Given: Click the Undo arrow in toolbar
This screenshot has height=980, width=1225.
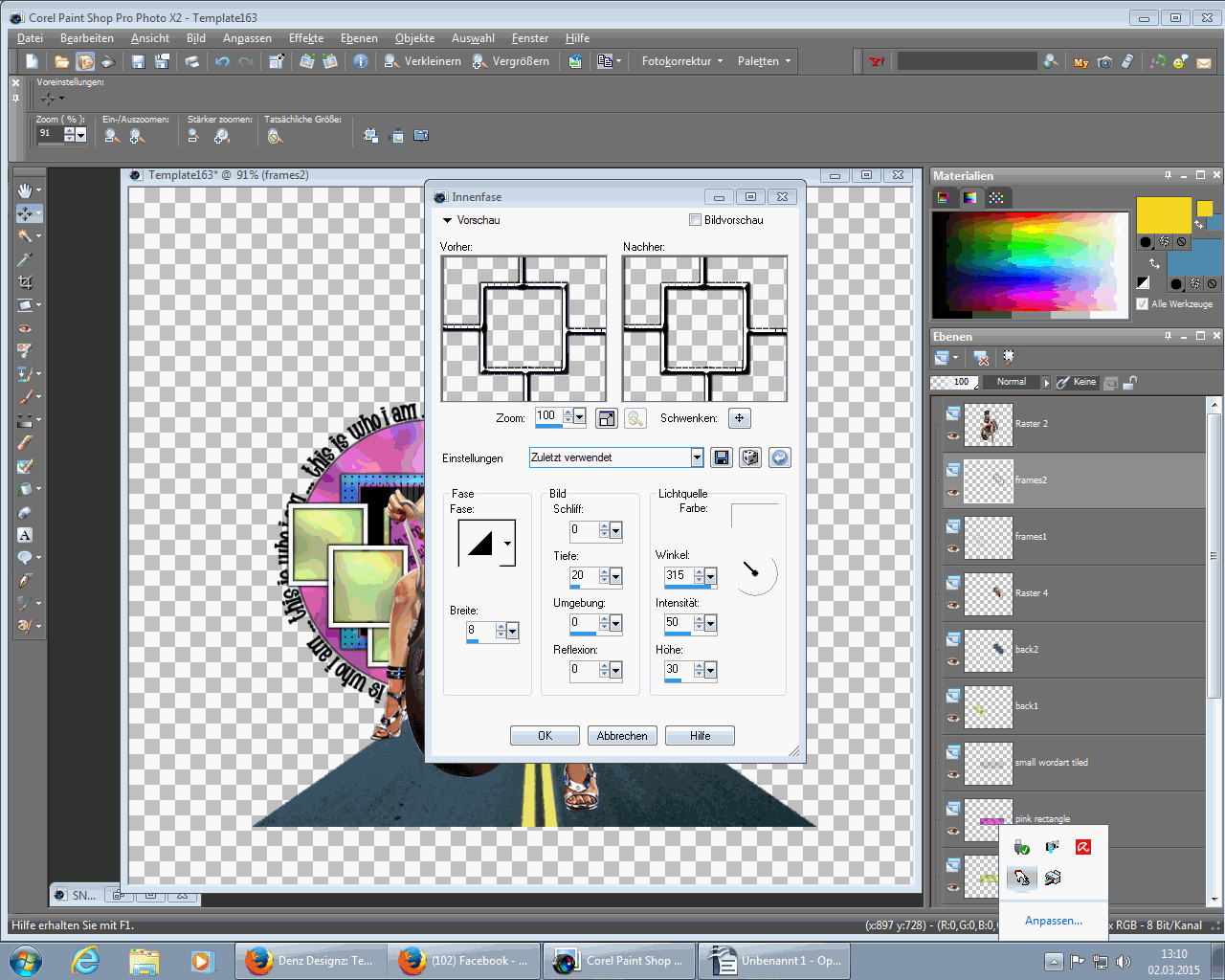Looking at the screenshot, I should tap(222, 61).
